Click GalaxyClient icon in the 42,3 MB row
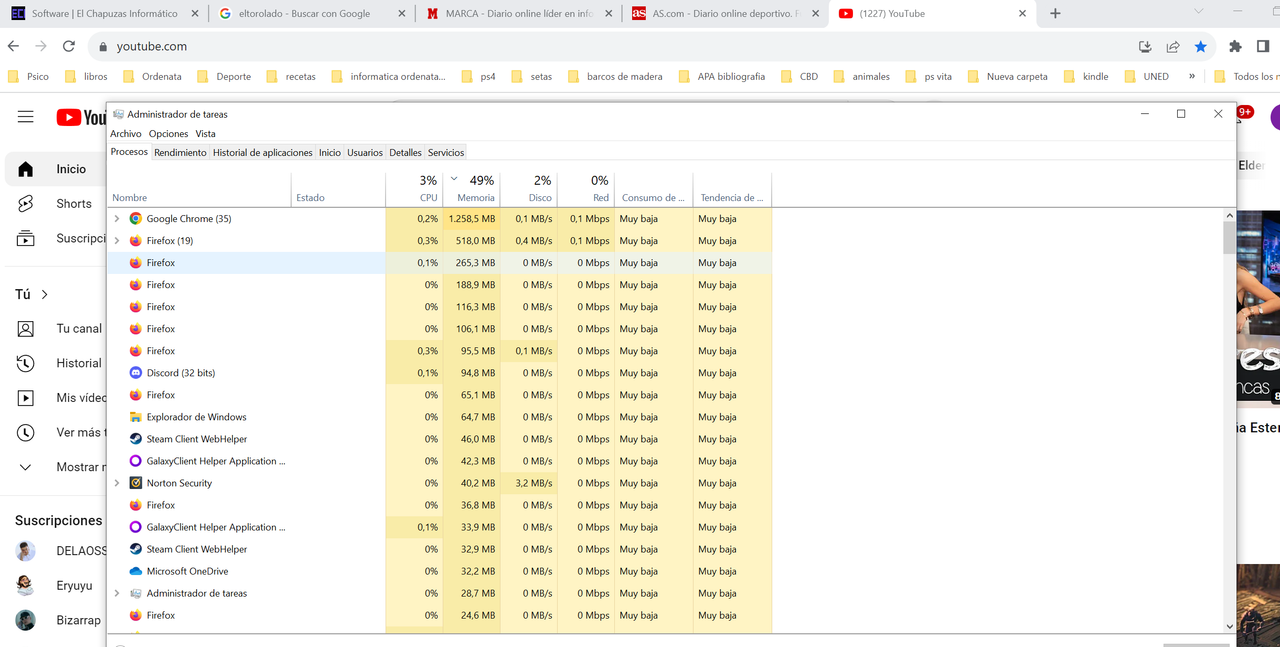The height and width of the screenshot is (647, 1280). [136, 461]
